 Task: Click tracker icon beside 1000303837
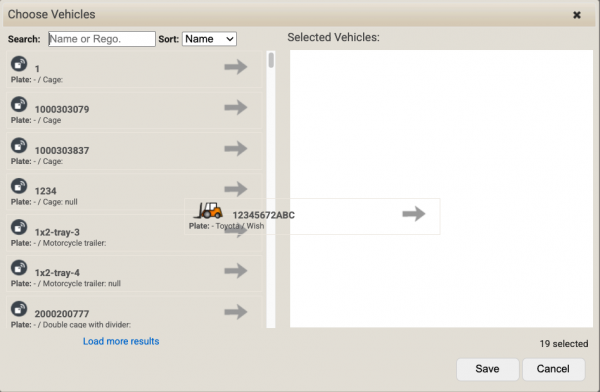tap(19, 145)
